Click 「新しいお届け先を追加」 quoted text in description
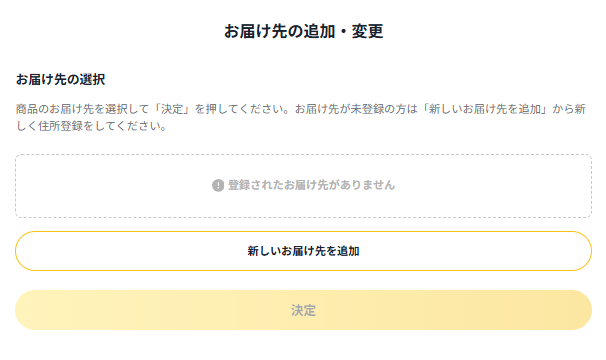Image resolution: width=606 pixels, height=360 pixels. [x=485, y=109]
